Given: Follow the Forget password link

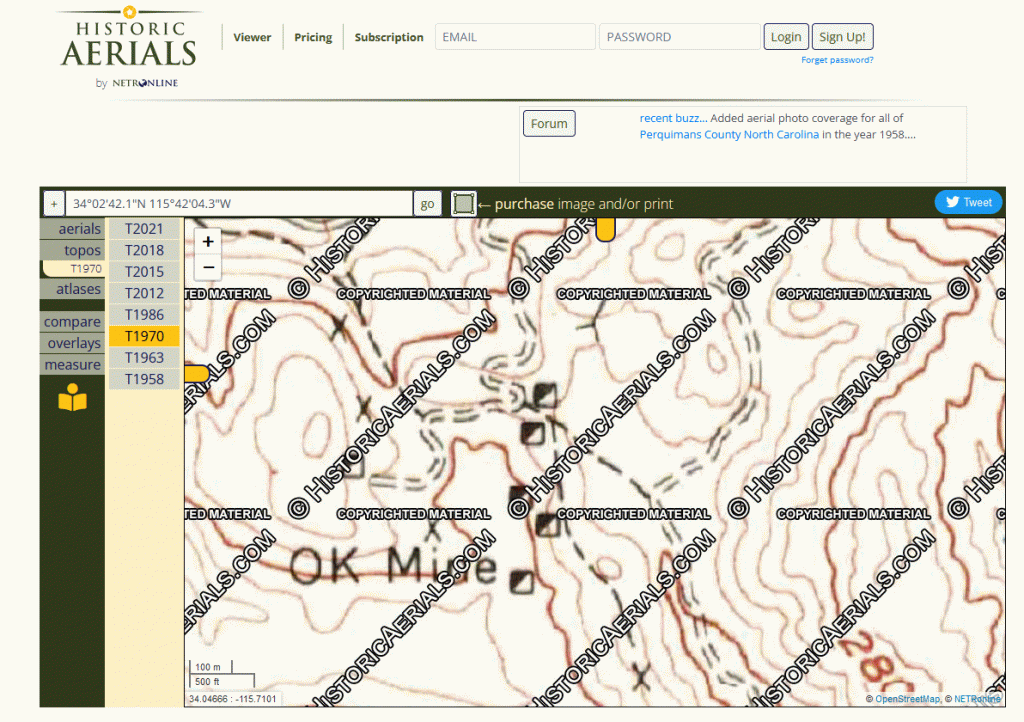Looking at the screenshot, I should click(x=837, y=60).
